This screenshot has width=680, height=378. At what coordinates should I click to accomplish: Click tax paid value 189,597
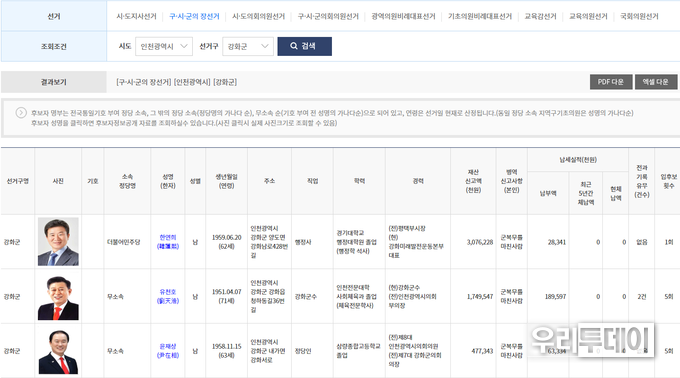[555, 297]
